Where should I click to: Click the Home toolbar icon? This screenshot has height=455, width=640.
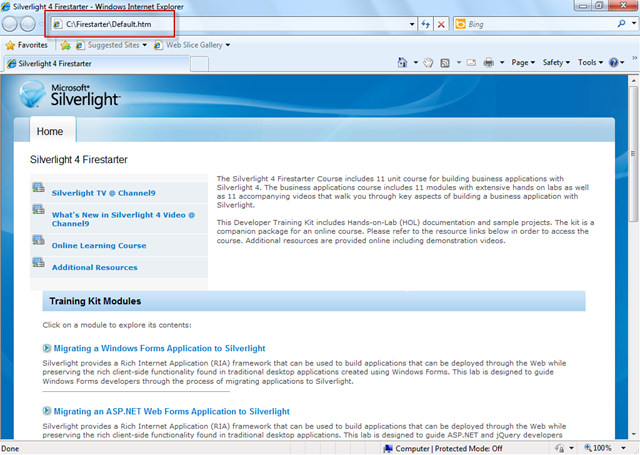[x=402, y=62]
